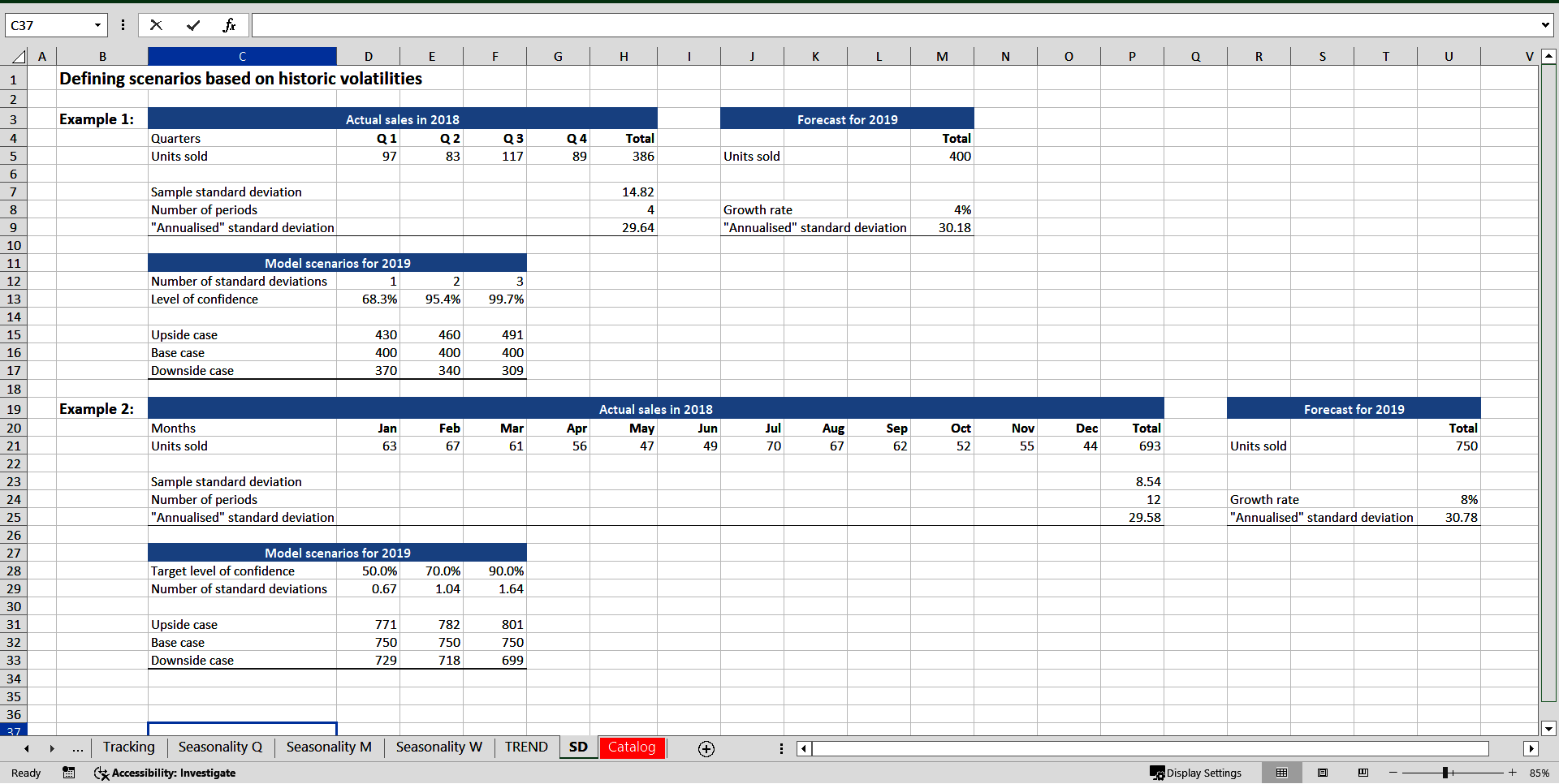
Task: Click the vertical scrollbar thumb
Action: coord(1548,383)
